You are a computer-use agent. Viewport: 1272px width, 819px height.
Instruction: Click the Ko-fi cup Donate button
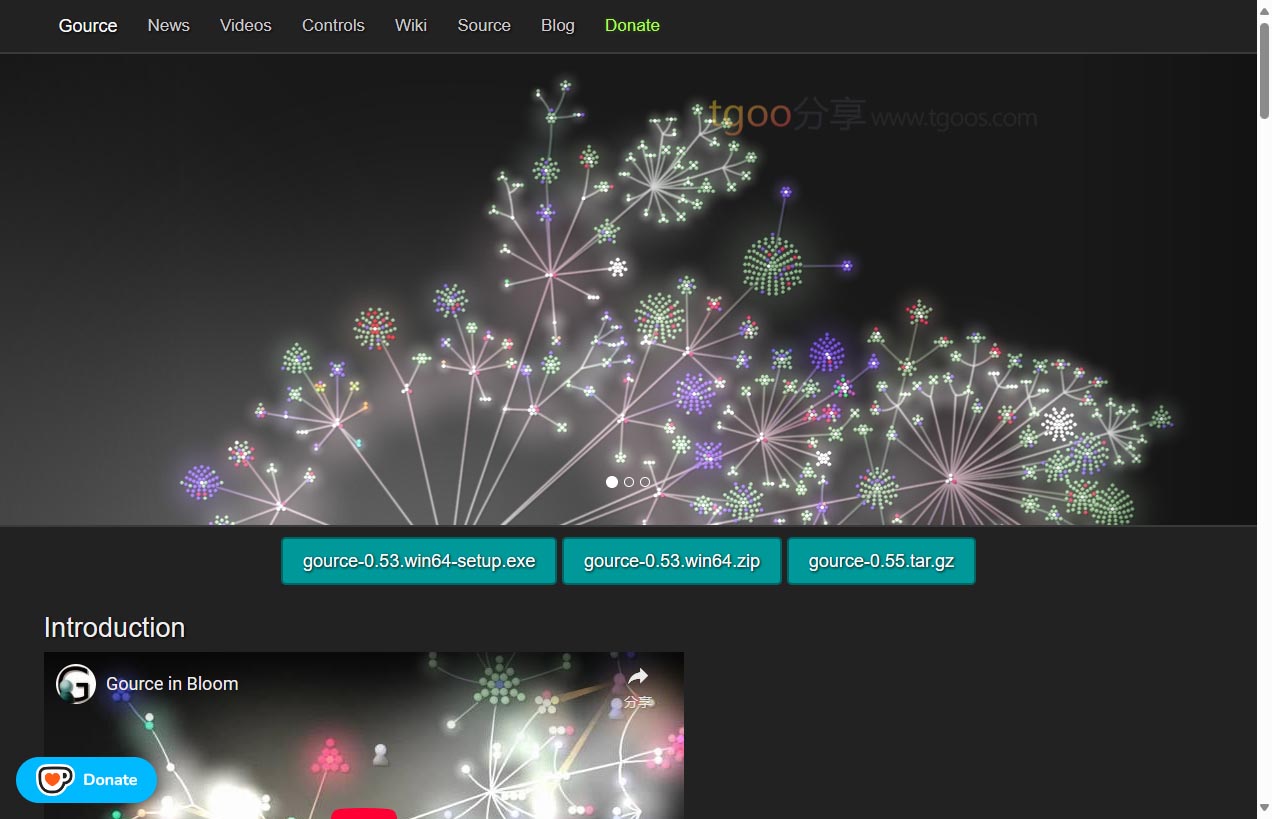tap(87, 780)
